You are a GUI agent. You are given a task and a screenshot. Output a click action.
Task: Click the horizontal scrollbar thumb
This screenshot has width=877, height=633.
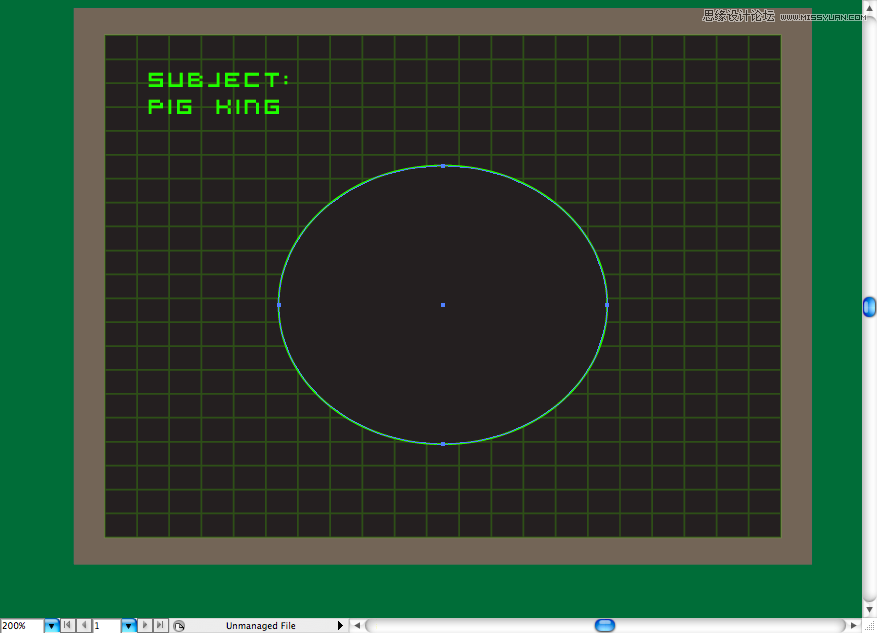605,626
